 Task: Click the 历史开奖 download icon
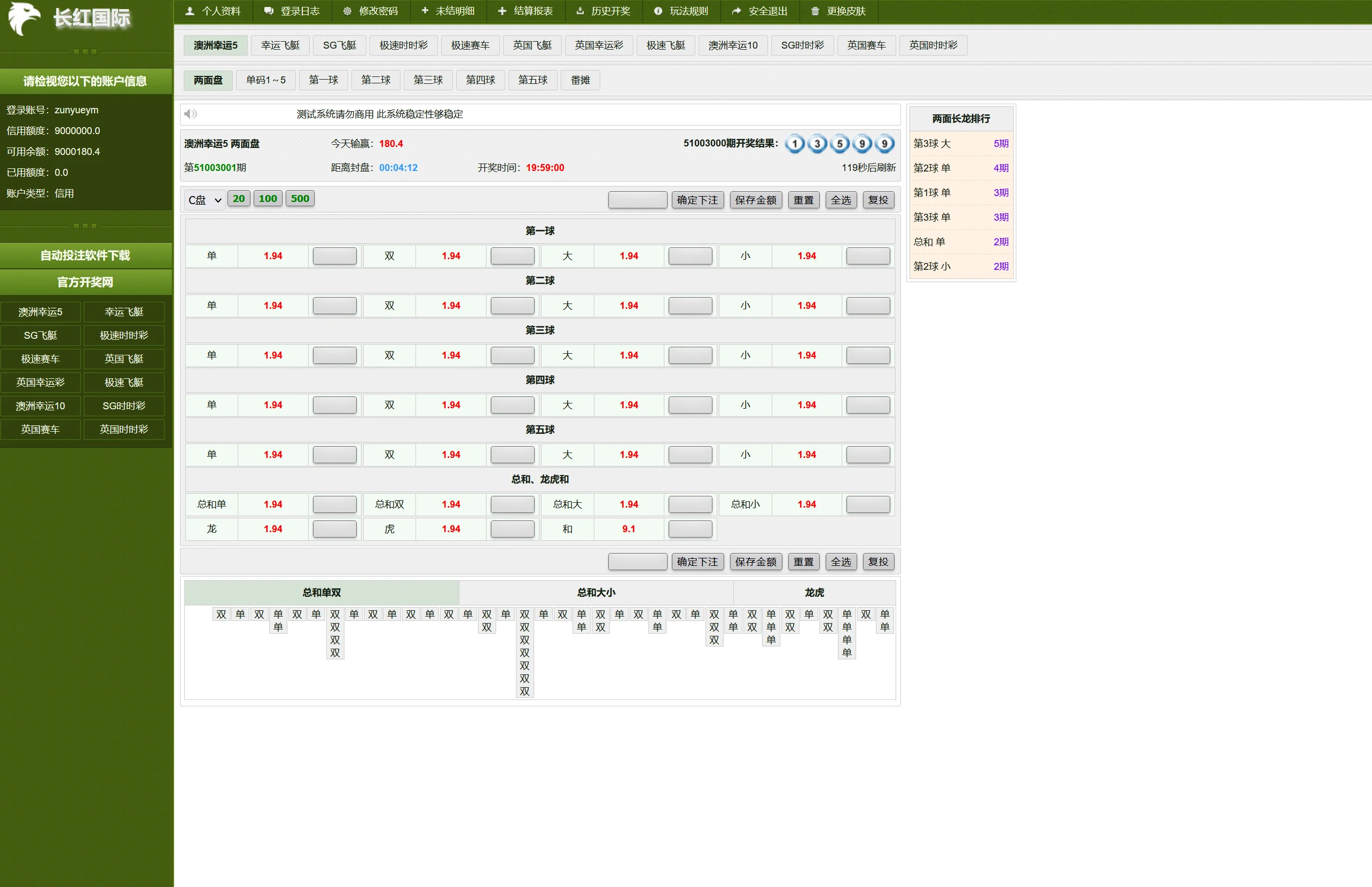[580, 11]
